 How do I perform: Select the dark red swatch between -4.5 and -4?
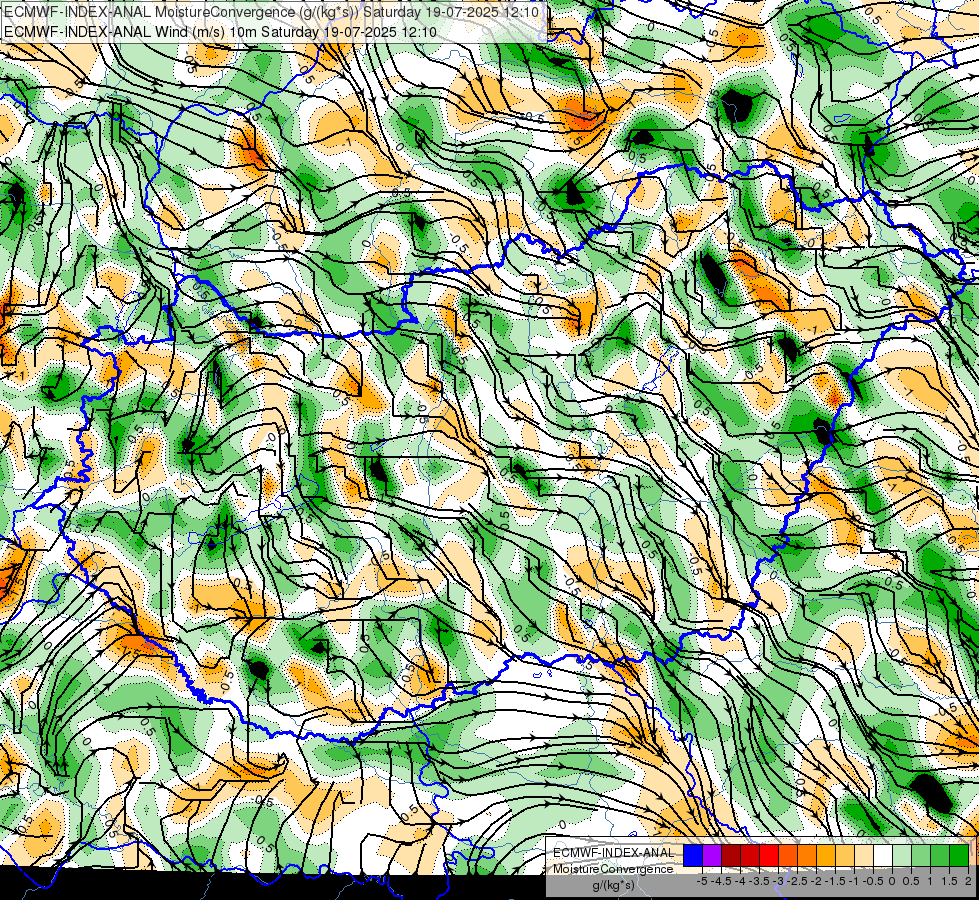[731, 855]
